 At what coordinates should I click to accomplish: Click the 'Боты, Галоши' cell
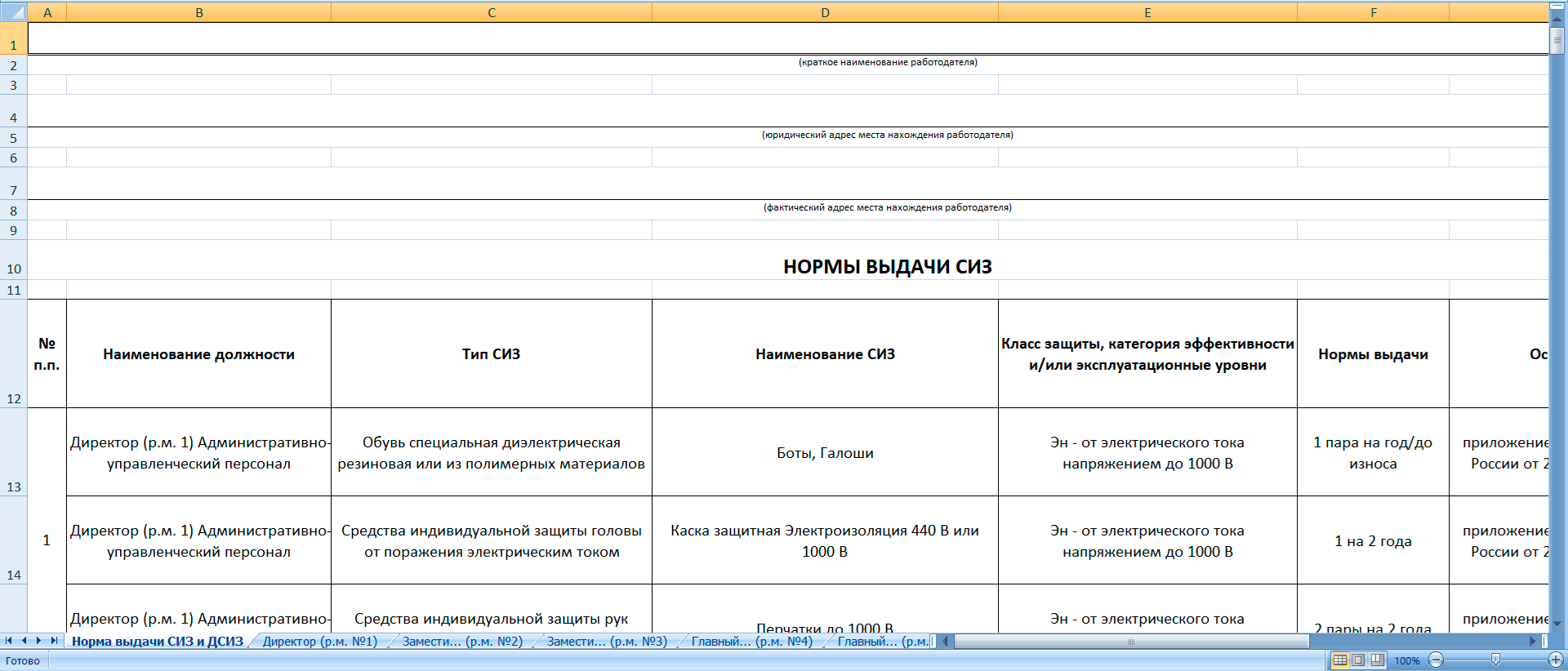(825, 452)
